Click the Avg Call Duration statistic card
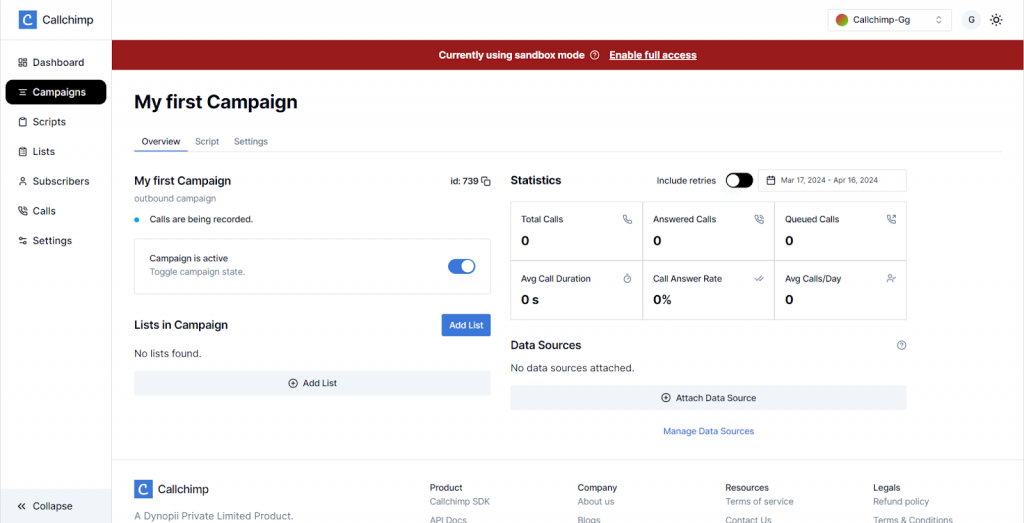The width and height of the screenshot is (1024, 523). tap(577, 290)
